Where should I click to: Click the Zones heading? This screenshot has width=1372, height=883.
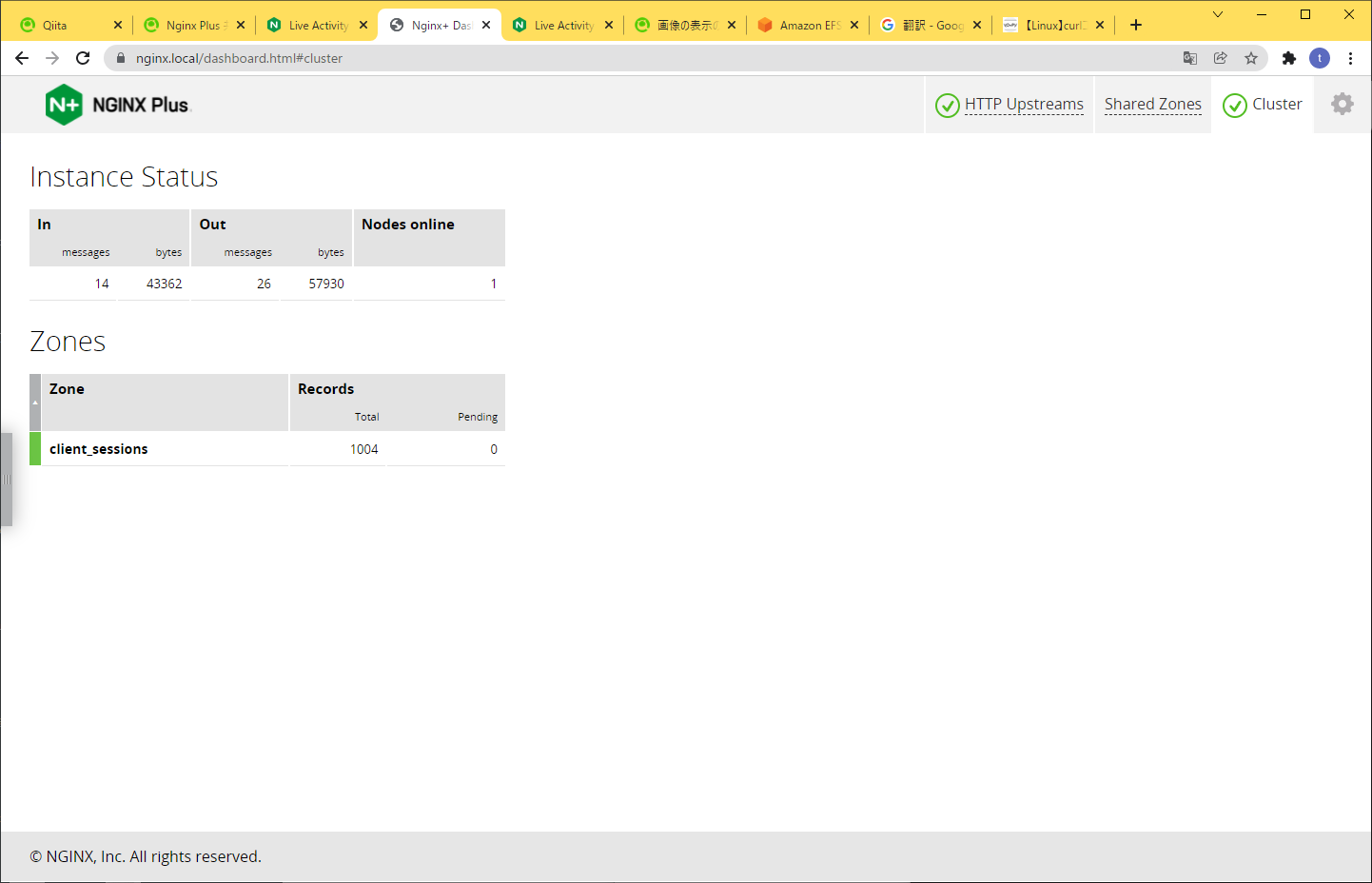[68, 342]
